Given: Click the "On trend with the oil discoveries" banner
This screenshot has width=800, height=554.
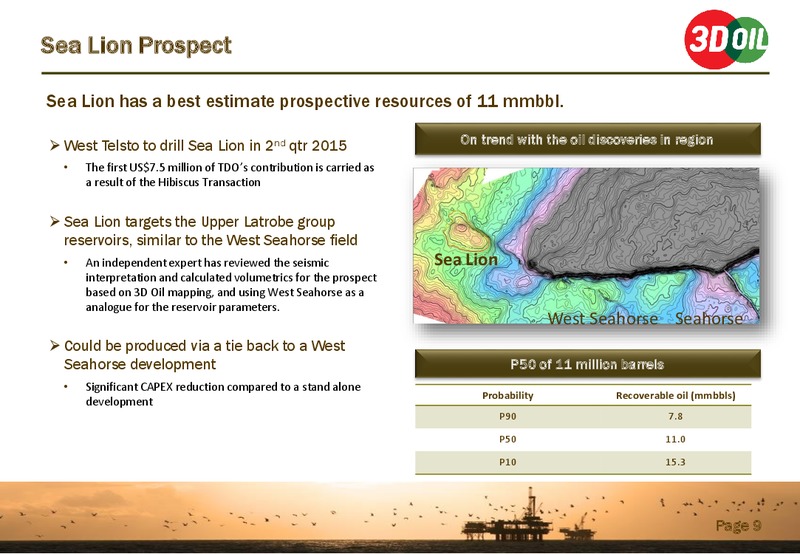Looking at the screenshot, I should coord(588,139).
